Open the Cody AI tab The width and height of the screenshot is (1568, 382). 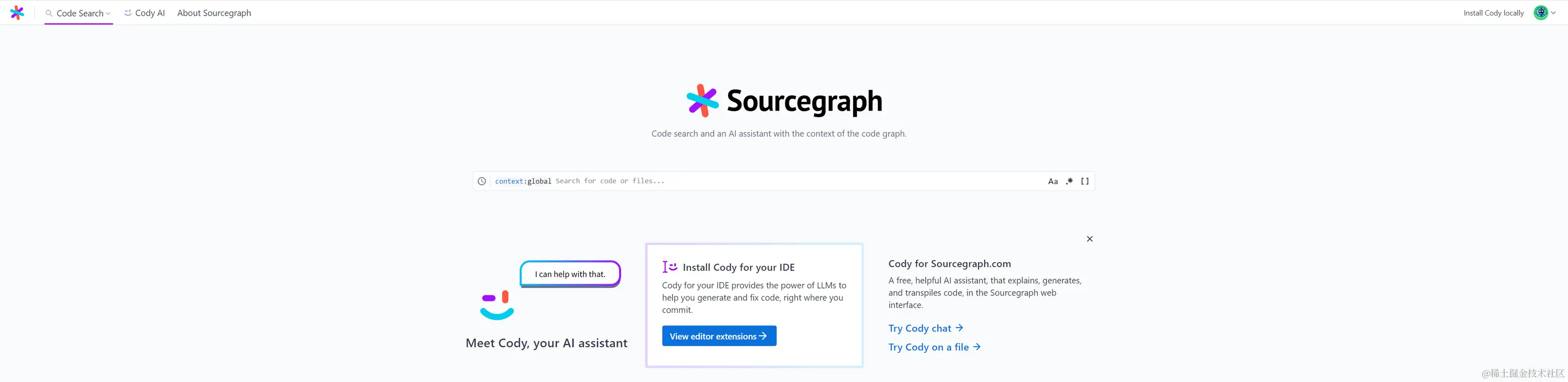tap(145, 13)
